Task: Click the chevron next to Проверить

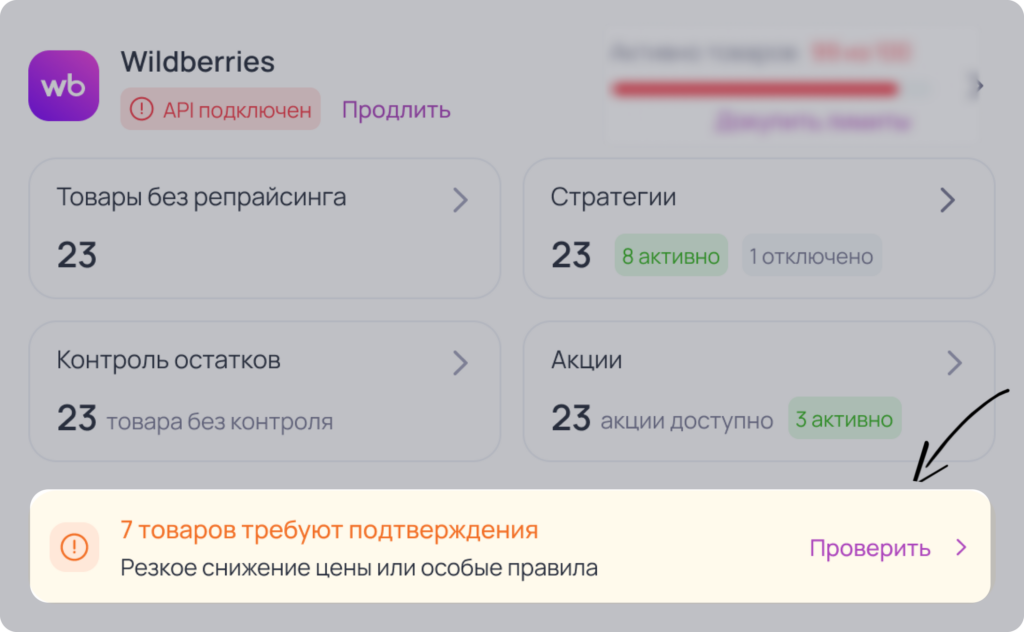Action: [961, 547]
